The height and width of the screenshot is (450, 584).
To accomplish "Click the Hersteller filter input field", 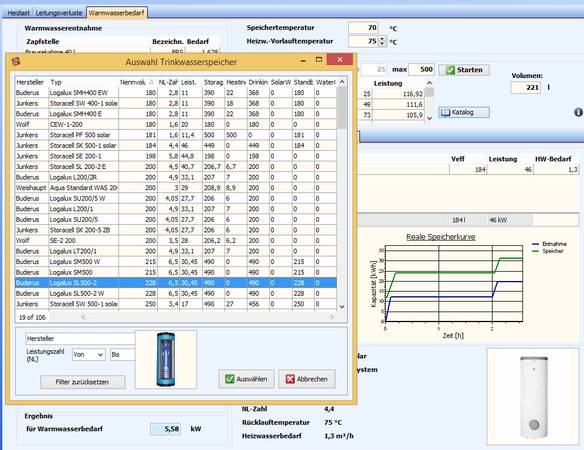I will pyautogui.click(x=80, y=338).
